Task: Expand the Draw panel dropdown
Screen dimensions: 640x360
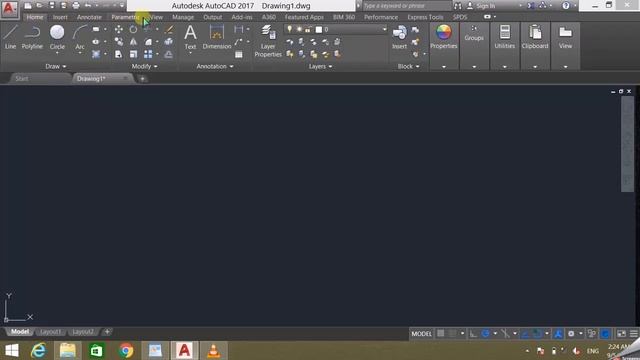Action: pyautogui.click(x=56, y=66)
